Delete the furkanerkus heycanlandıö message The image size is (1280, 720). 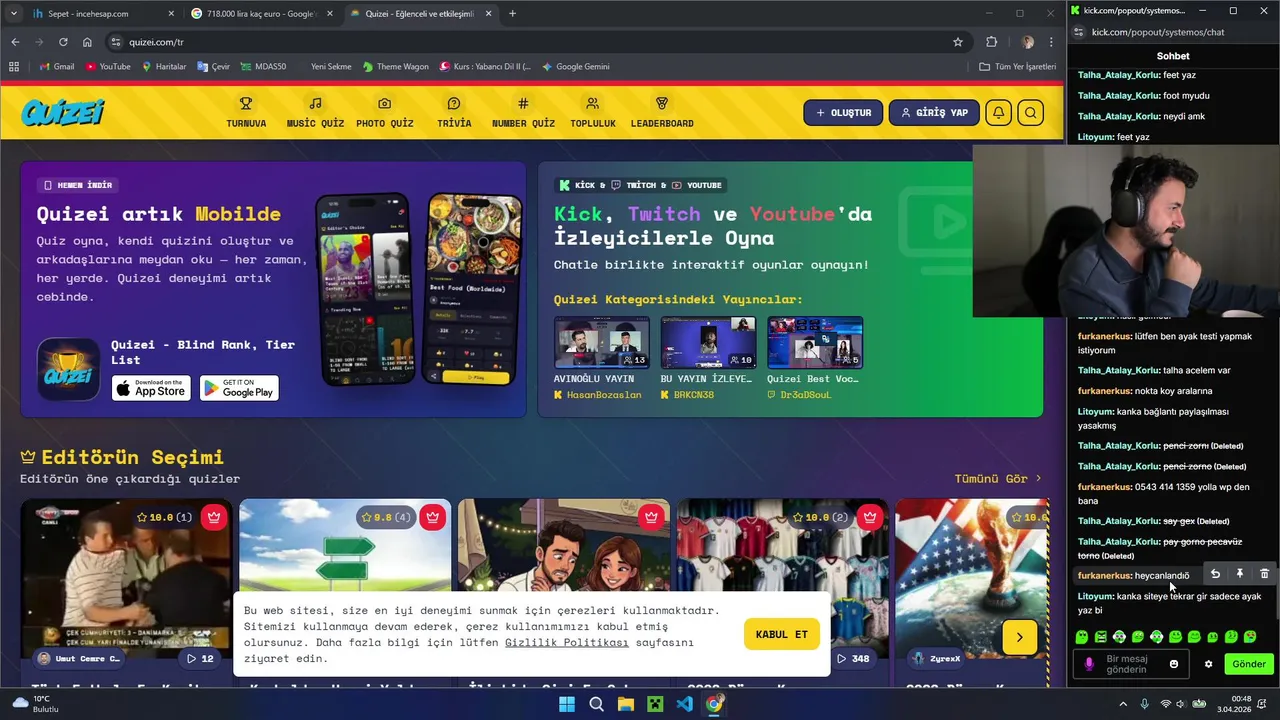pyautogui.click(x=1264, y=574)
